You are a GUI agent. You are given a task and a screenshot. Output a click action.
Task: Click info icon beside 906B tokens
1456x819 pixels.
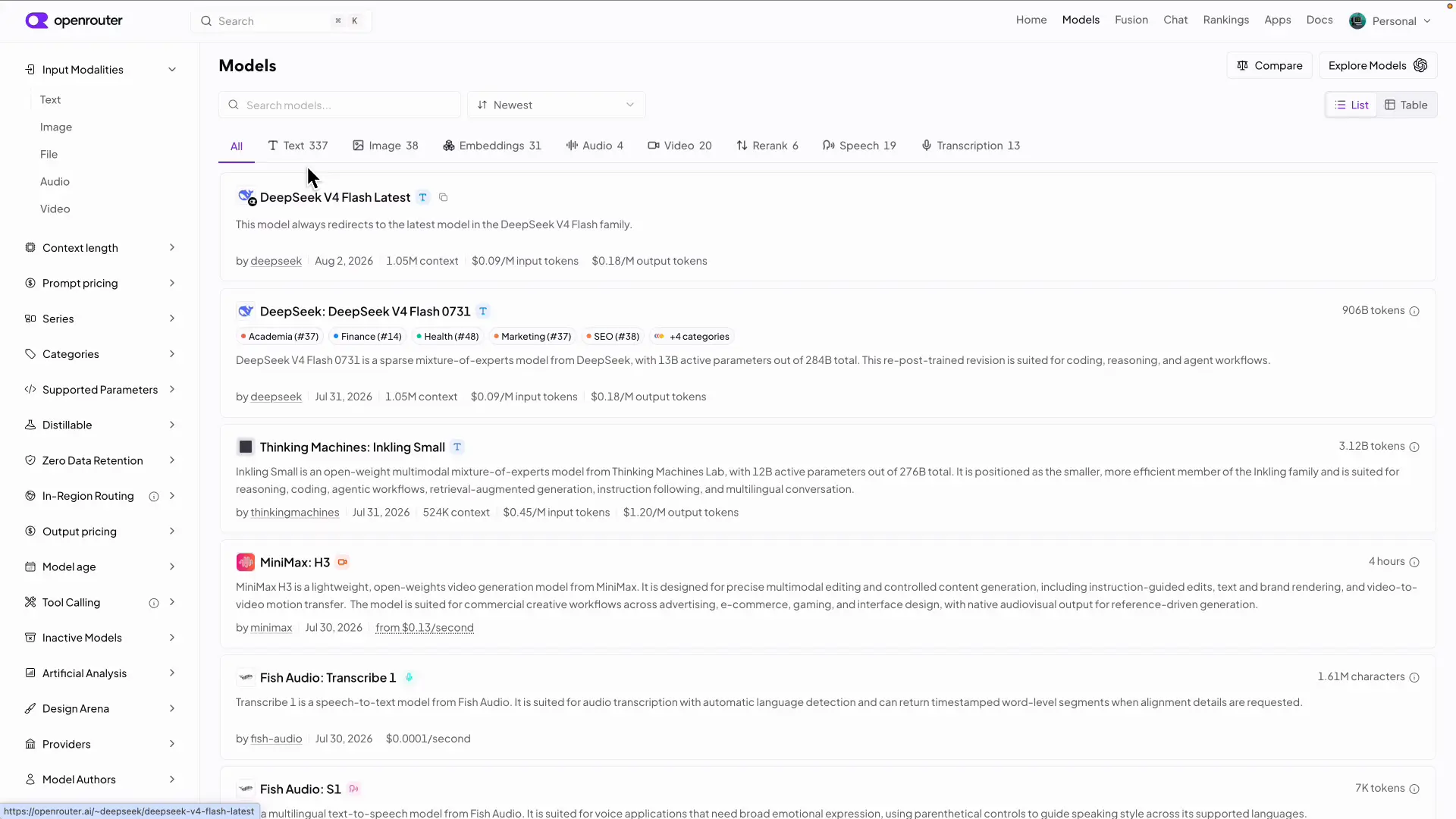tap(1414, 312)
